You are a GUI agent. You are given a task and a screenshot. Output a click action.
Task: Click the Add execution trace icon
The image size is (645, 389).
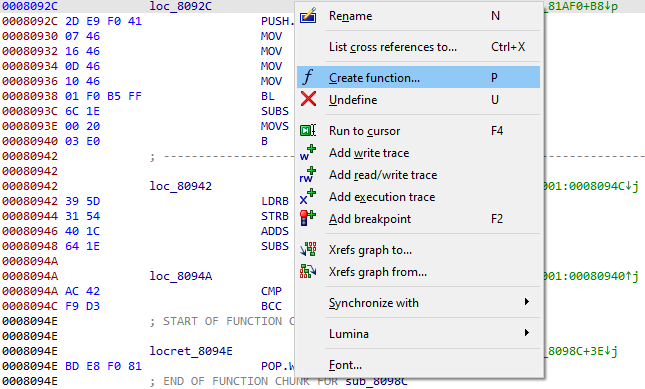pos(308,197)
